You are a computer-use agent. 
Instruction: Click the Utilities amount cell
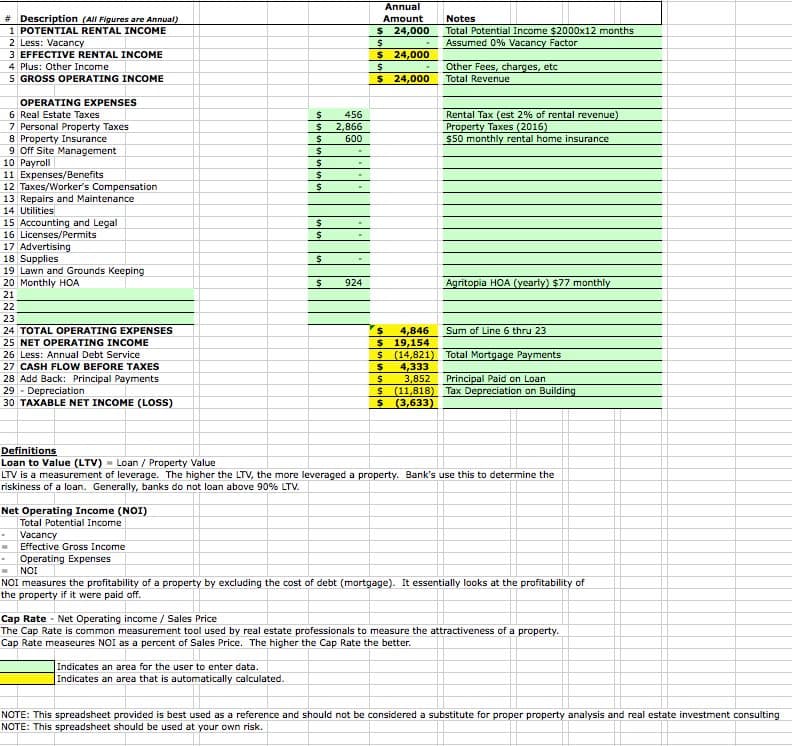click(339, 211)
